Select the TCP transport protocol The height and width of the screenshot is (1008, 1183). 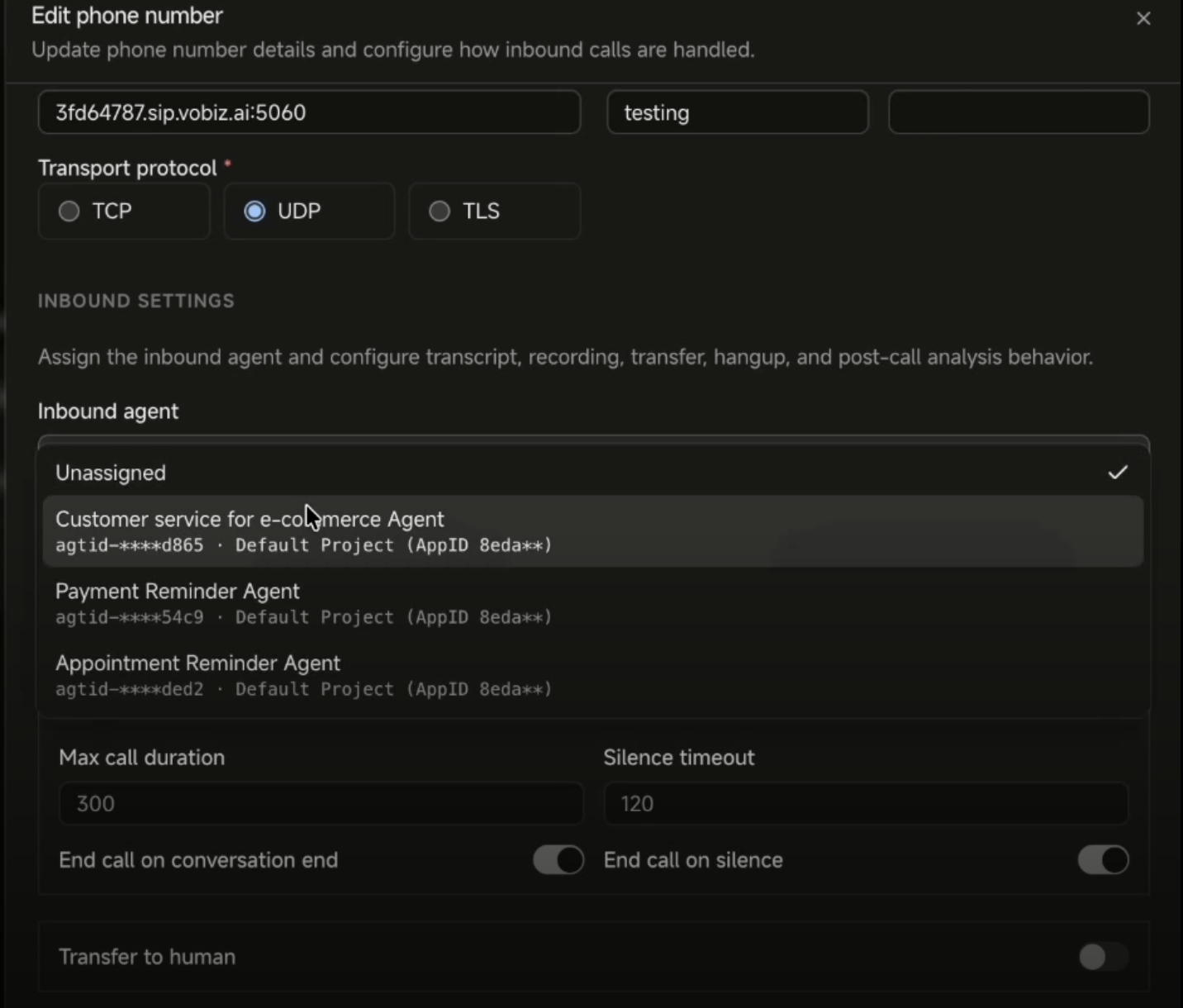[124, 212]
